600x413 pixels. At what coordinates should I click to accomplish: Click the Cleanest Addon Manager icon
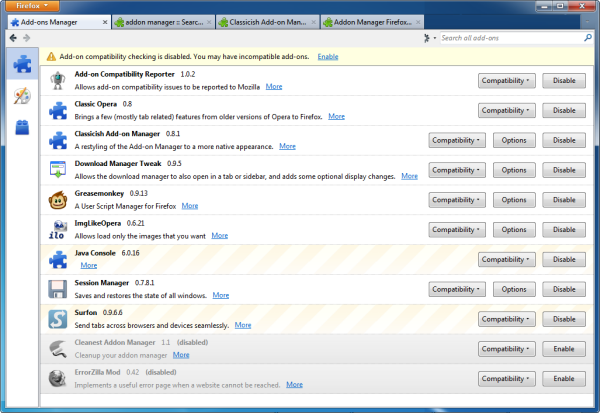58,349
